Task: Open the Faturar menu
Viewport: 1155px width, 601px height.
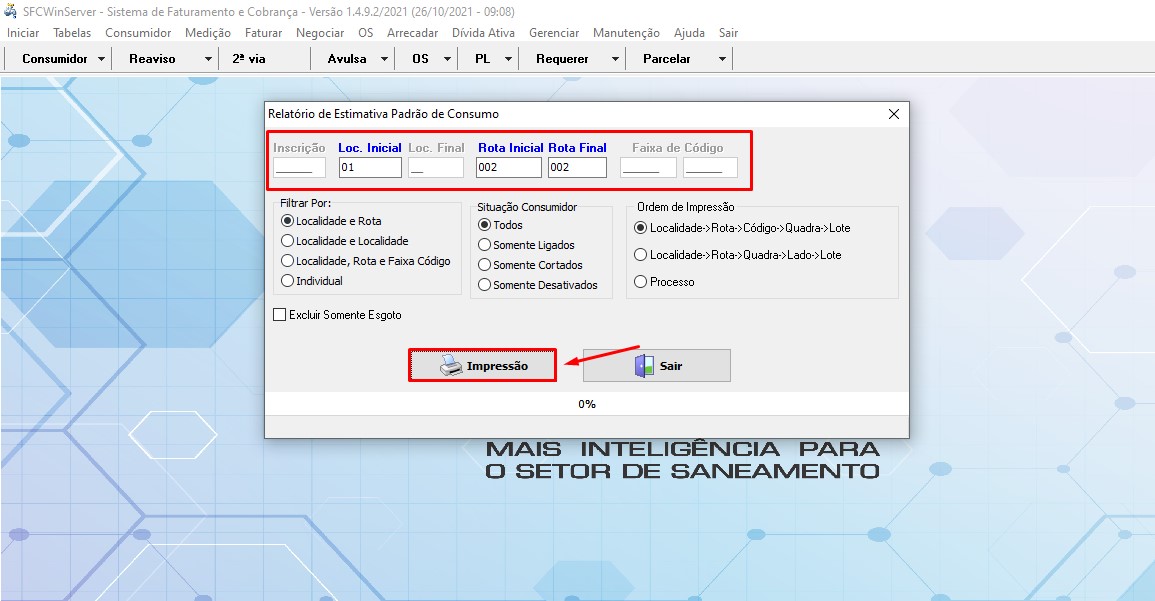Action: click(x=263, y=33)
